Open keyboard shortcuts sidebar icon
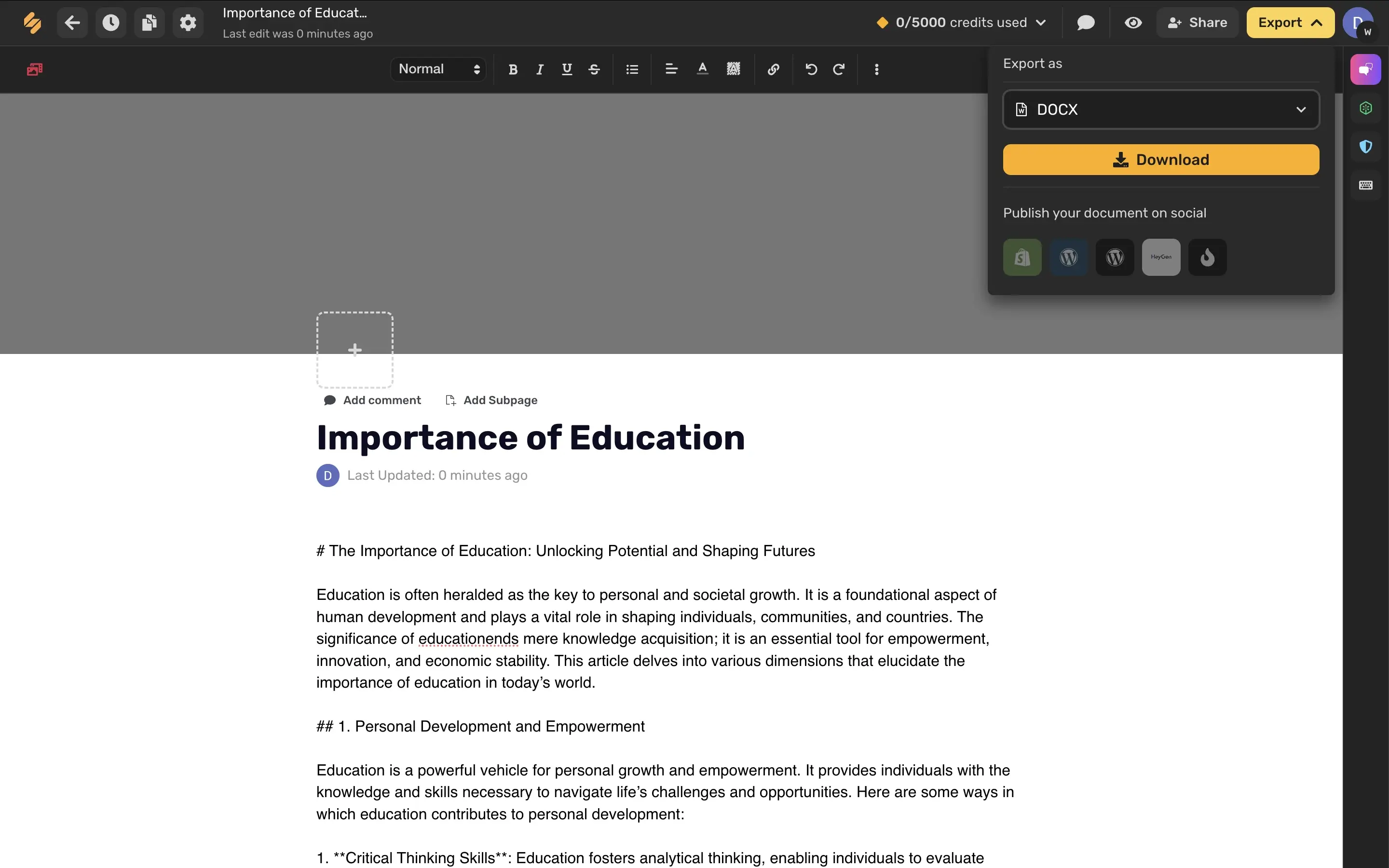 [1365, 185]
